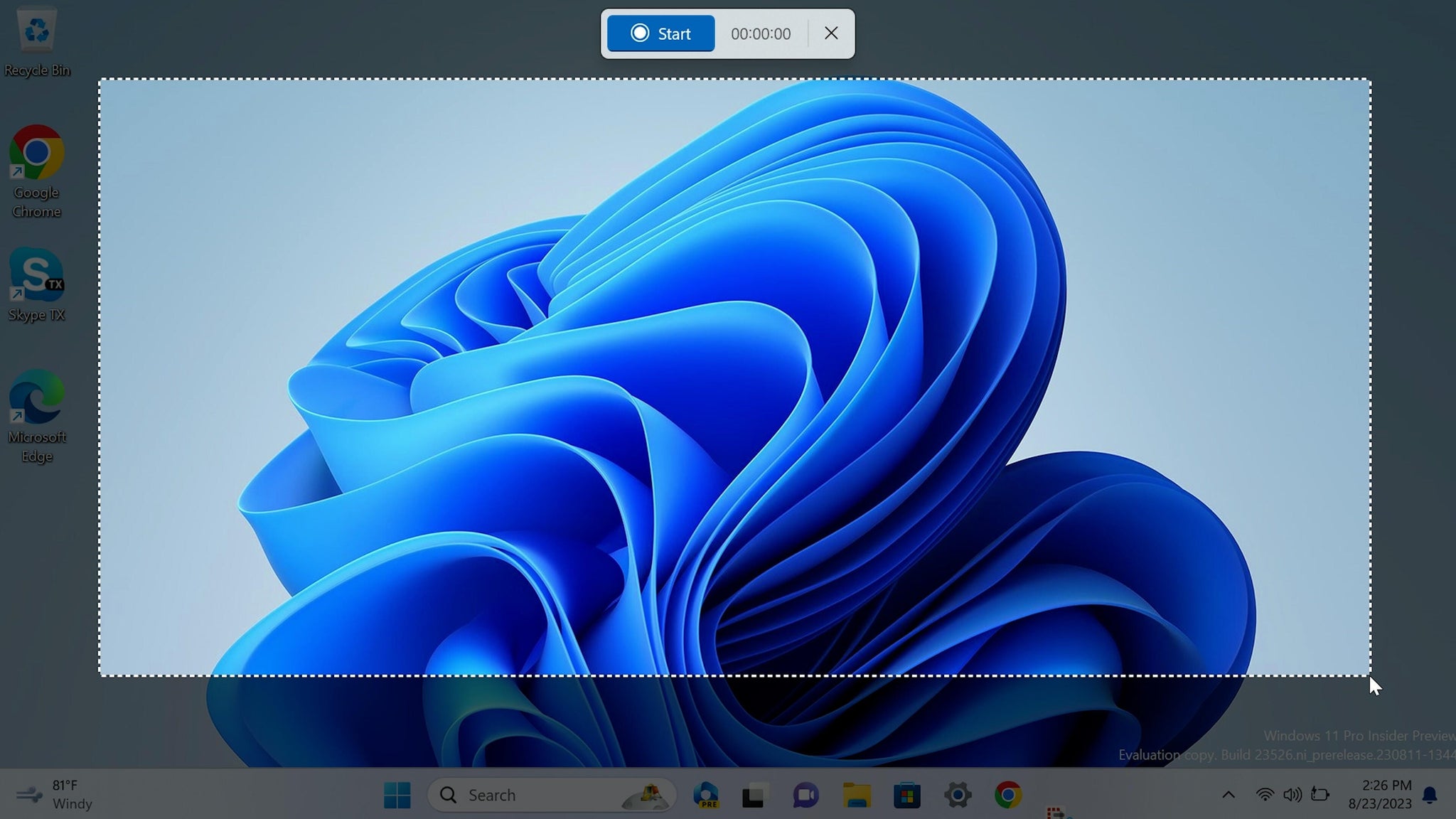Open File Explorer from taskbar
Screen dimensions: 1456x819
[x=855, y=794]
